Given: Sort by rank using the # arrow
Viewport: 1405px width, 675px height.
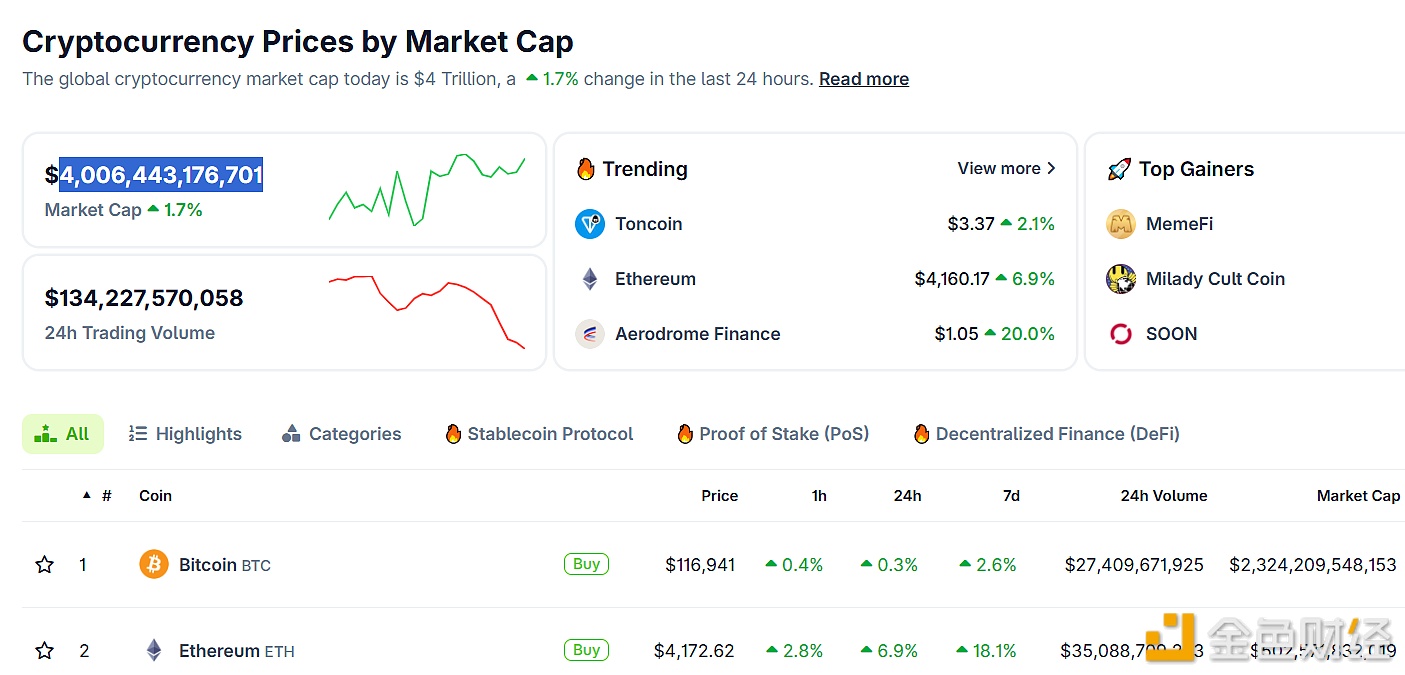Looking at the screenshot, I should click(x=87, y=496).
